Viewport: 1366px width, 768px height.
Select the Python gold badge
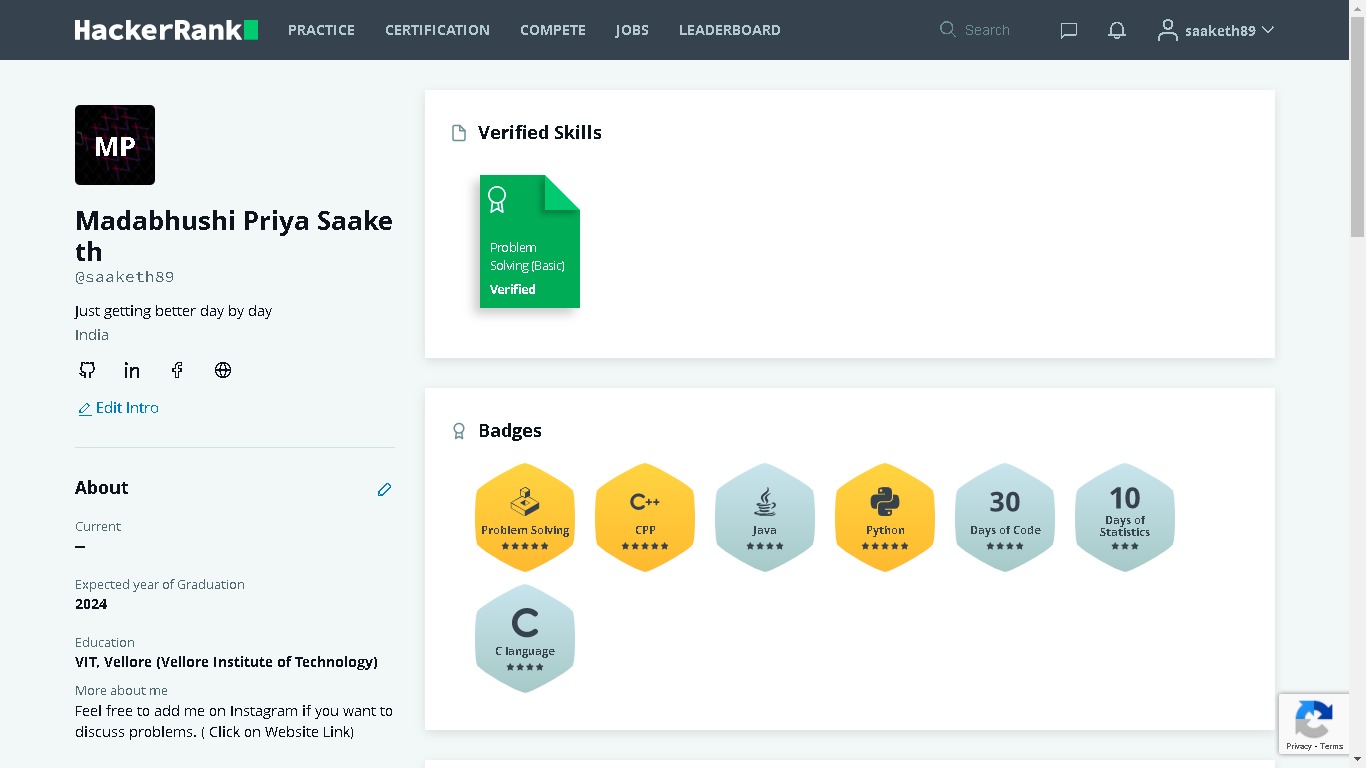pyautogui.click(x=885, y=517)
